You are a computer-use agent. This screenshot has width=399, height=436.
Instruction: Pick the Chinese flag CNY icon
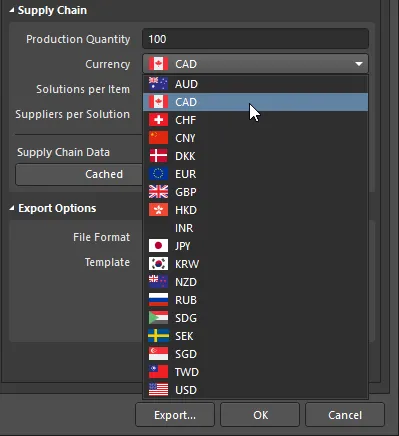(158, 138)
